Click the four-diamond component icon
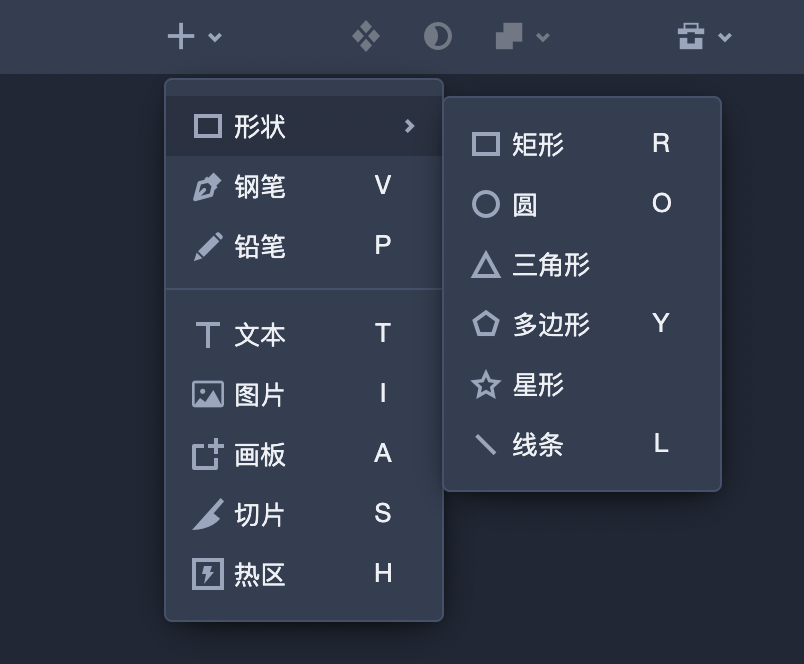This screenshot has height=664, width=804. tap(366, 36)
